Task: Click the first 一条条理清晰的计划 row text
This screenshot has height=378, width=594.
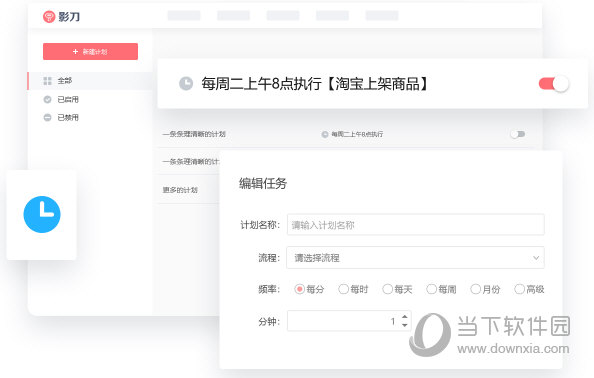Action: click(x=194, y=134)
